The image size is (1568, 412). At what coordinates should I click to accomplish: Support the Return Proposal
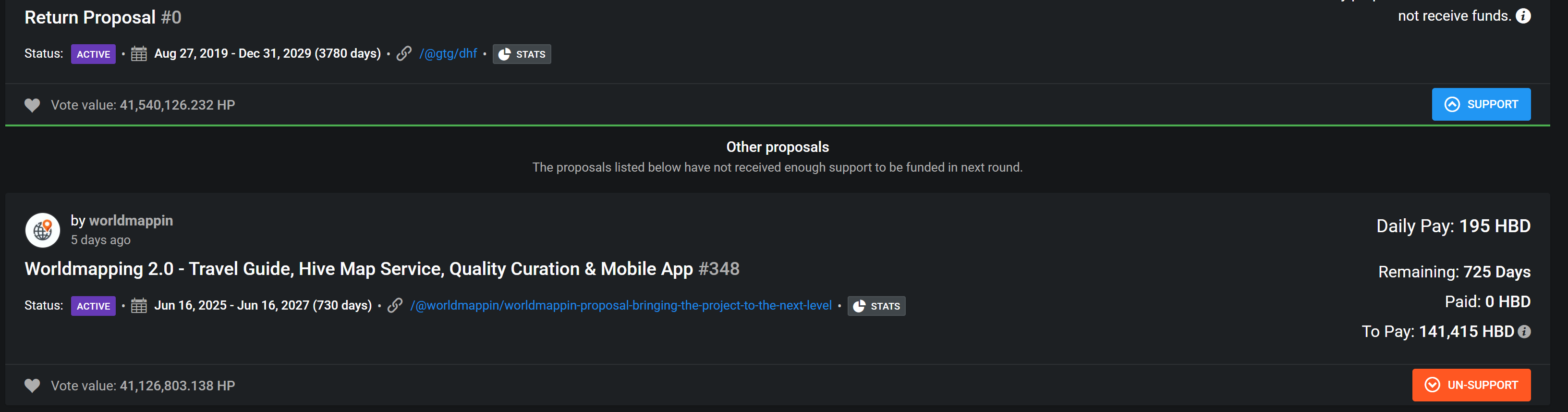pyautogui.click(x=1480, y=104)
